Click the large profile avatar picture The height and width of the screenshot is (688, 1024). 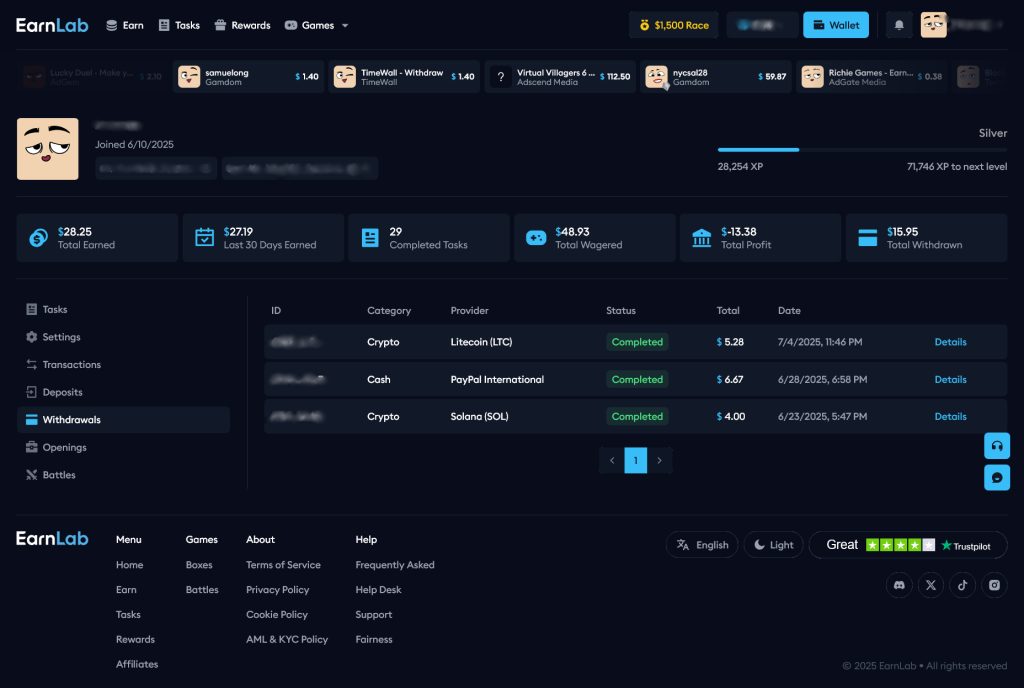click(x=48, y=149)
